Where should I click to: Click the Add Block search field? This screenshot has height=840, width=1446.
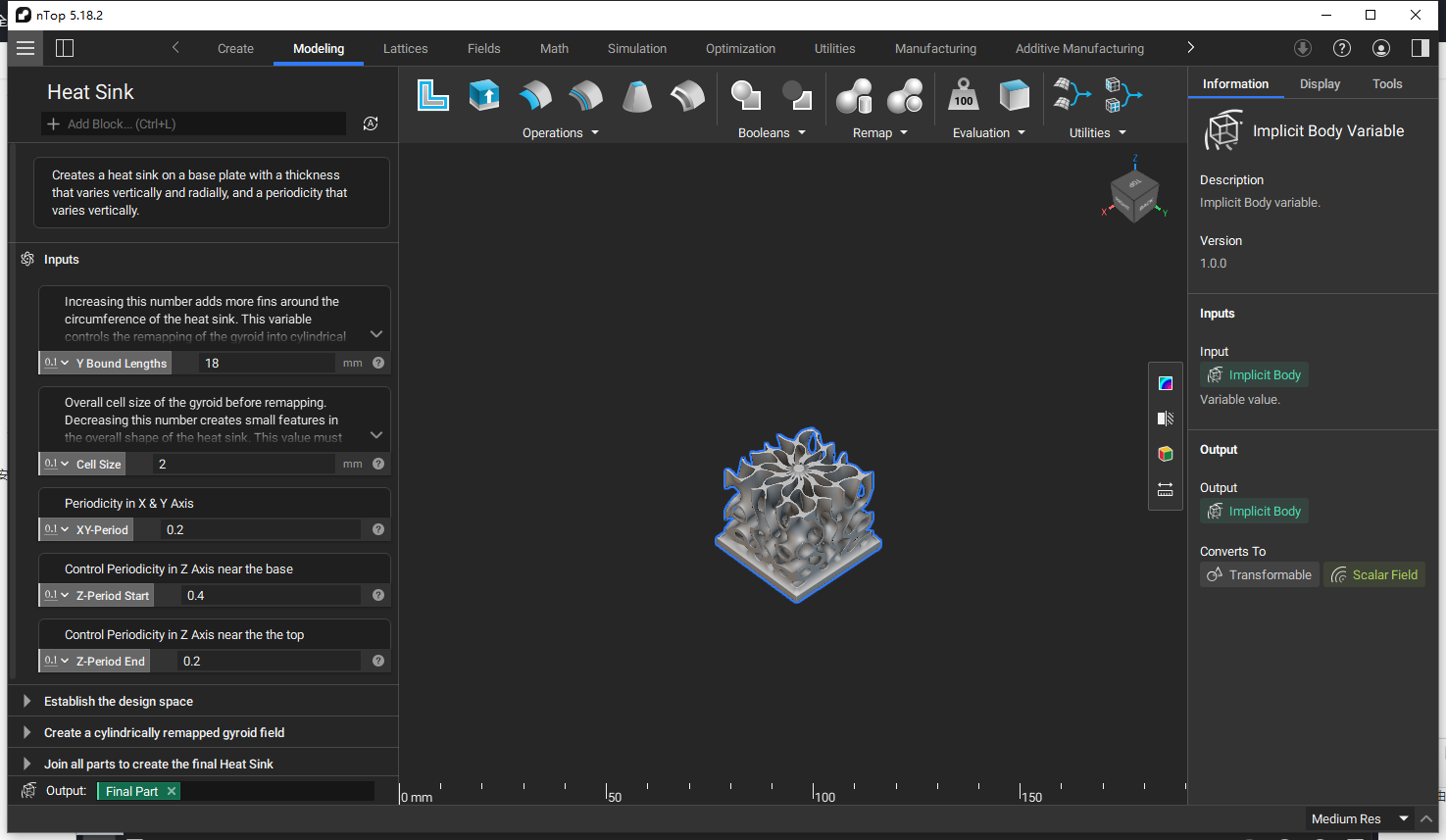(194, 124)
